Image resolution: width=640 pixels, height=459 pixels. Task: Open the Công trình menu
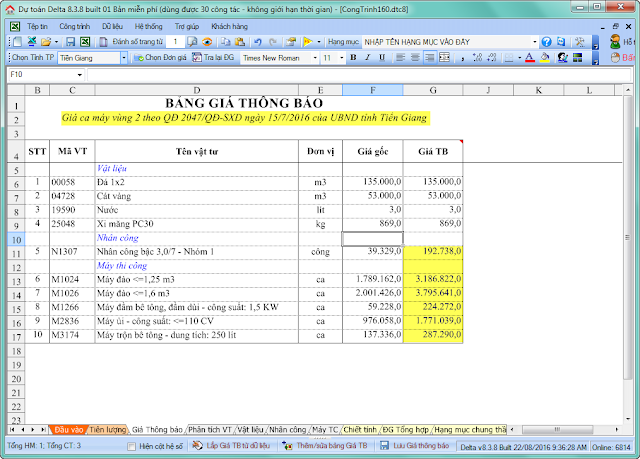74,27
